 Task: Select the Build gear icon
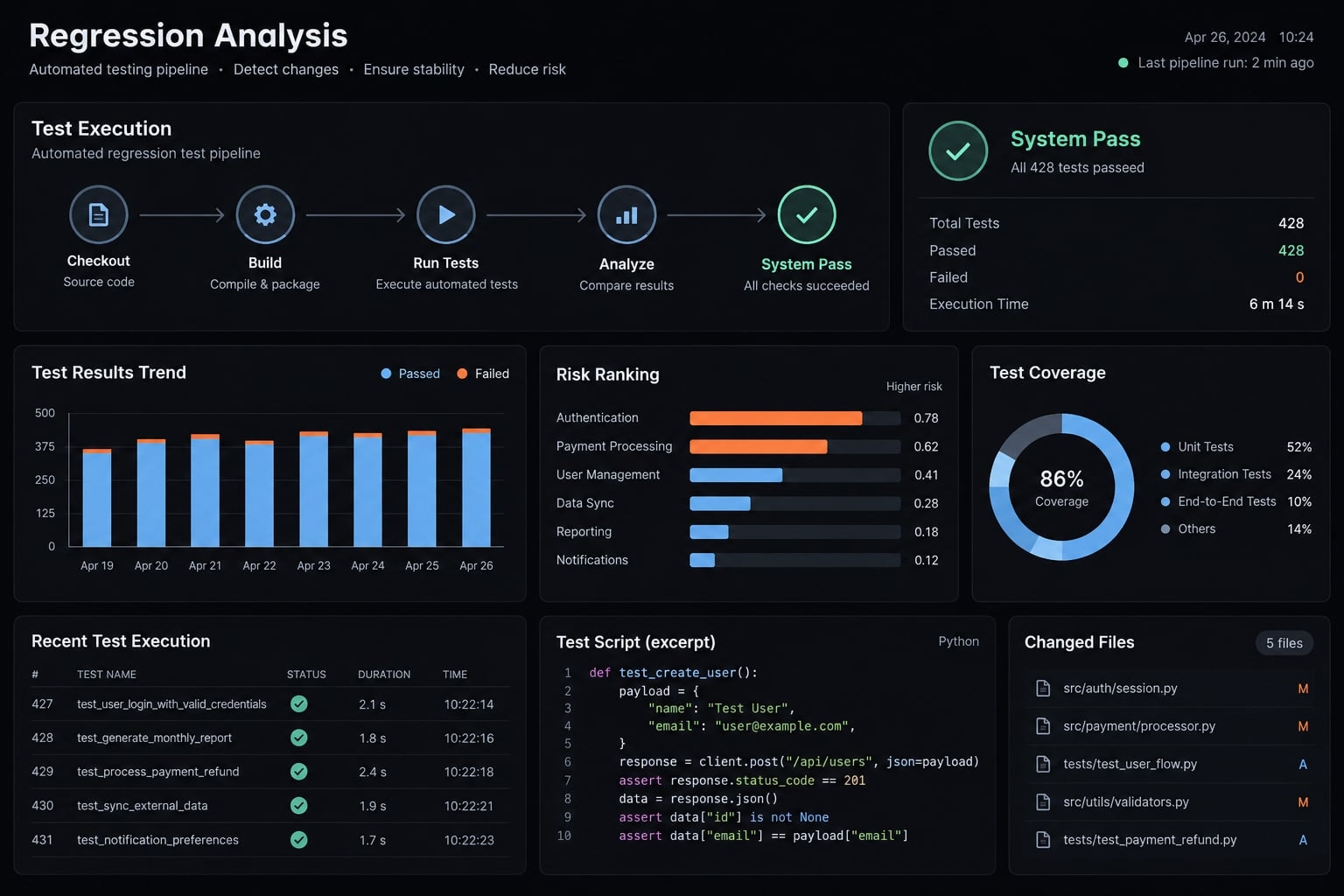point(265,214)
